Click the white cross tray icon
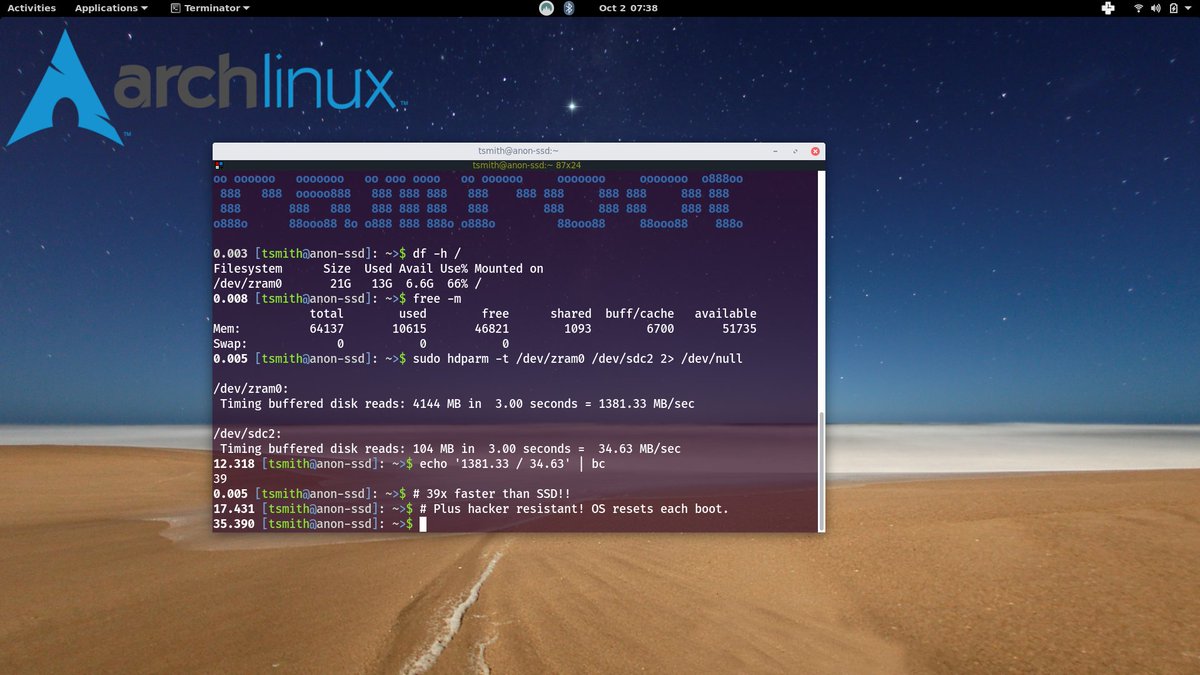Viewport: 1200px width, 675px height. (1108, 8)
